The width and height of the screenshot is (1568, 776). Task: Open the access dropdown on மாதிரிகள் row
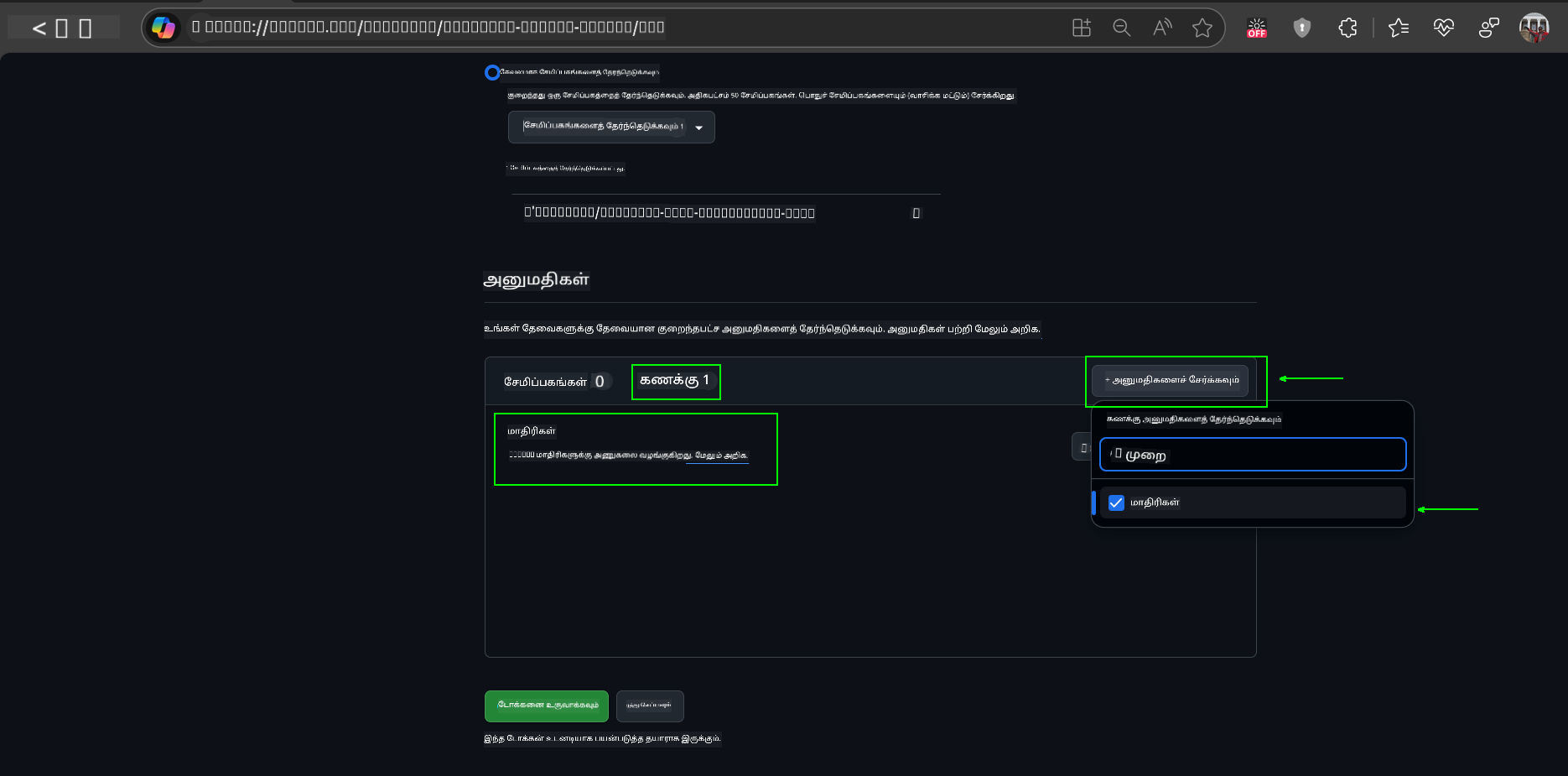coord(1081,447)
